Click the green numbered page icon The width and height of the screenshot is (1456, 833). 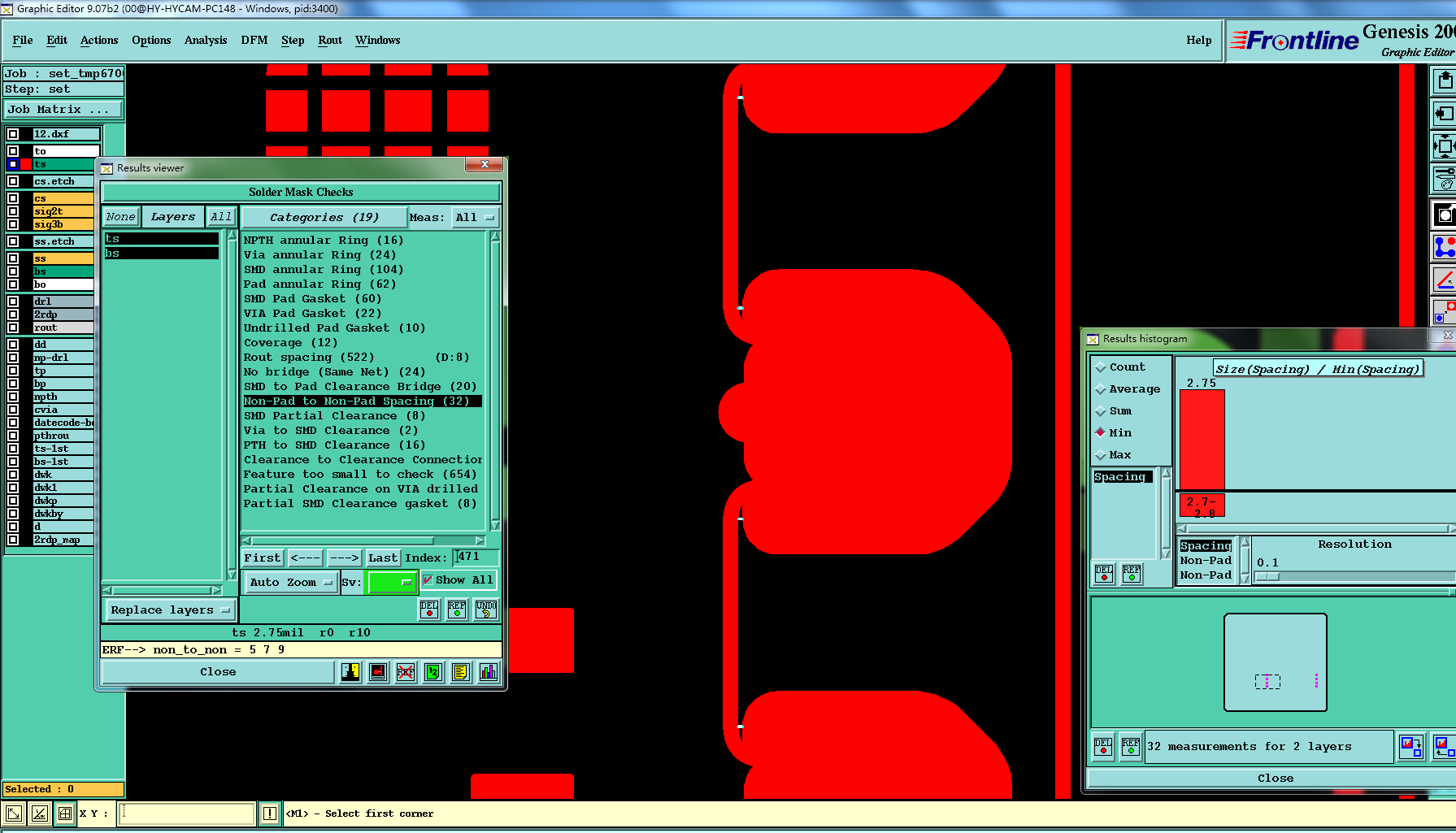click(x=433, y=672)
